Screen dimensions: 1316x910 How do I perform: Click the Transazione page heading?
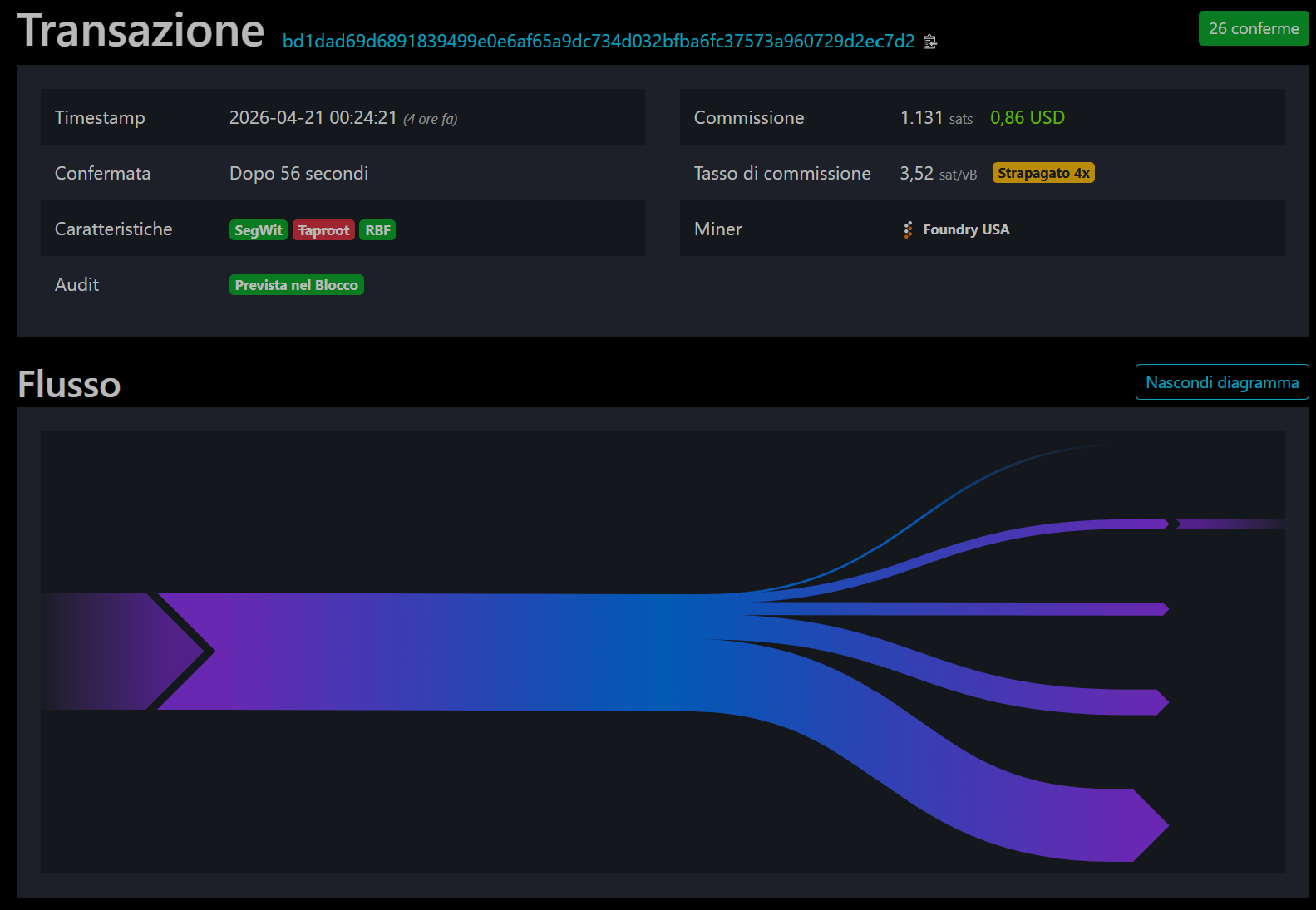[x=141, y=31]
